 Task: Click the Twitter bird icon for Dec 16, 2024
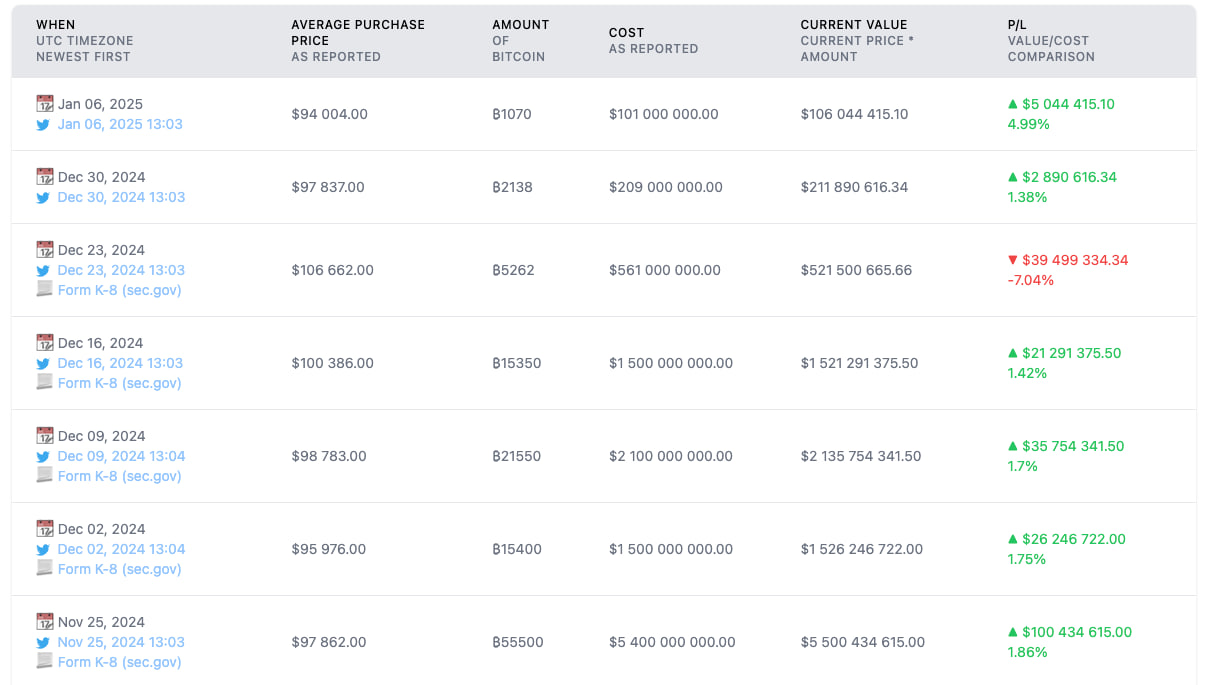44,364
